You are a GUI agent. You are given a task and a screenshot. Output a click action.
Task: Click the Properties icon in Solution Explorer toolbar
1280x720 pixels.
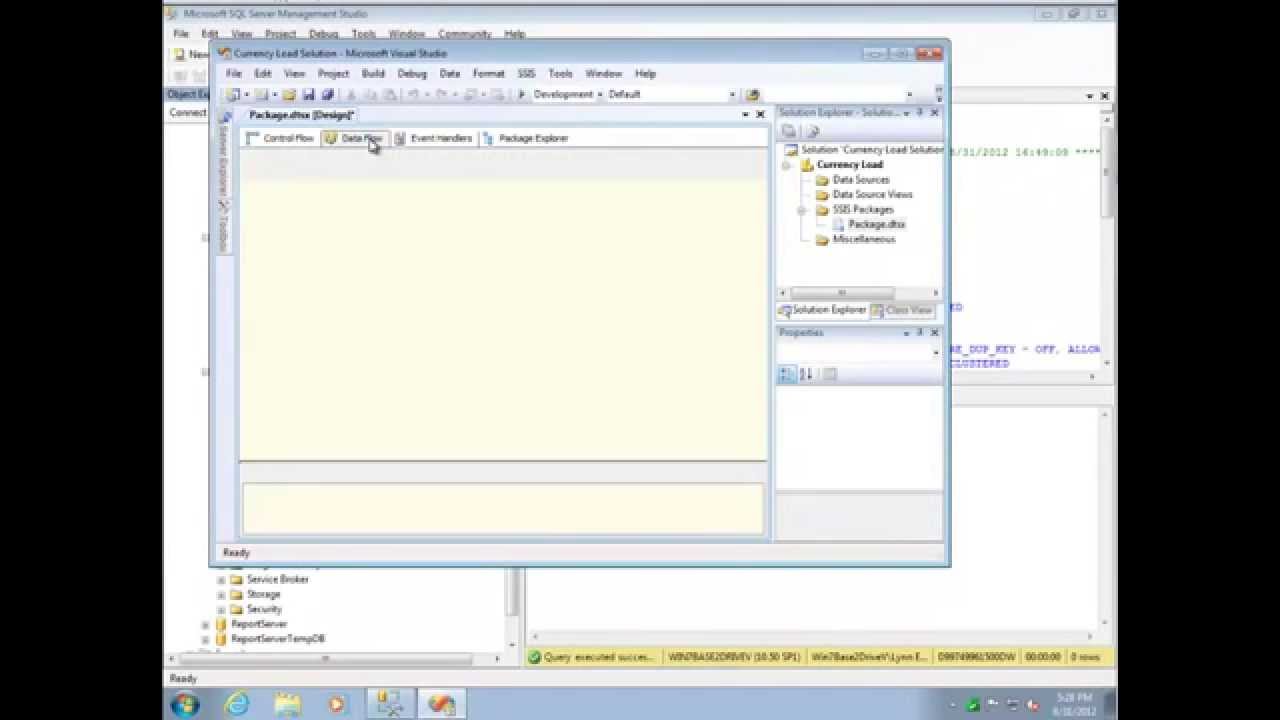788,131
